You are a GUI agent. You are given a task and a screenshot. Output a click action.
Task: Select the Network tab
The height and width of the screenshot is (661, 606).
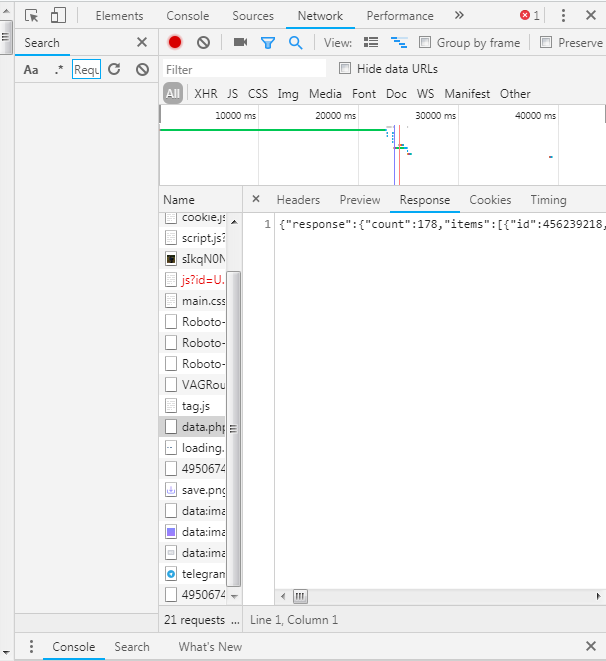[320, 16]
